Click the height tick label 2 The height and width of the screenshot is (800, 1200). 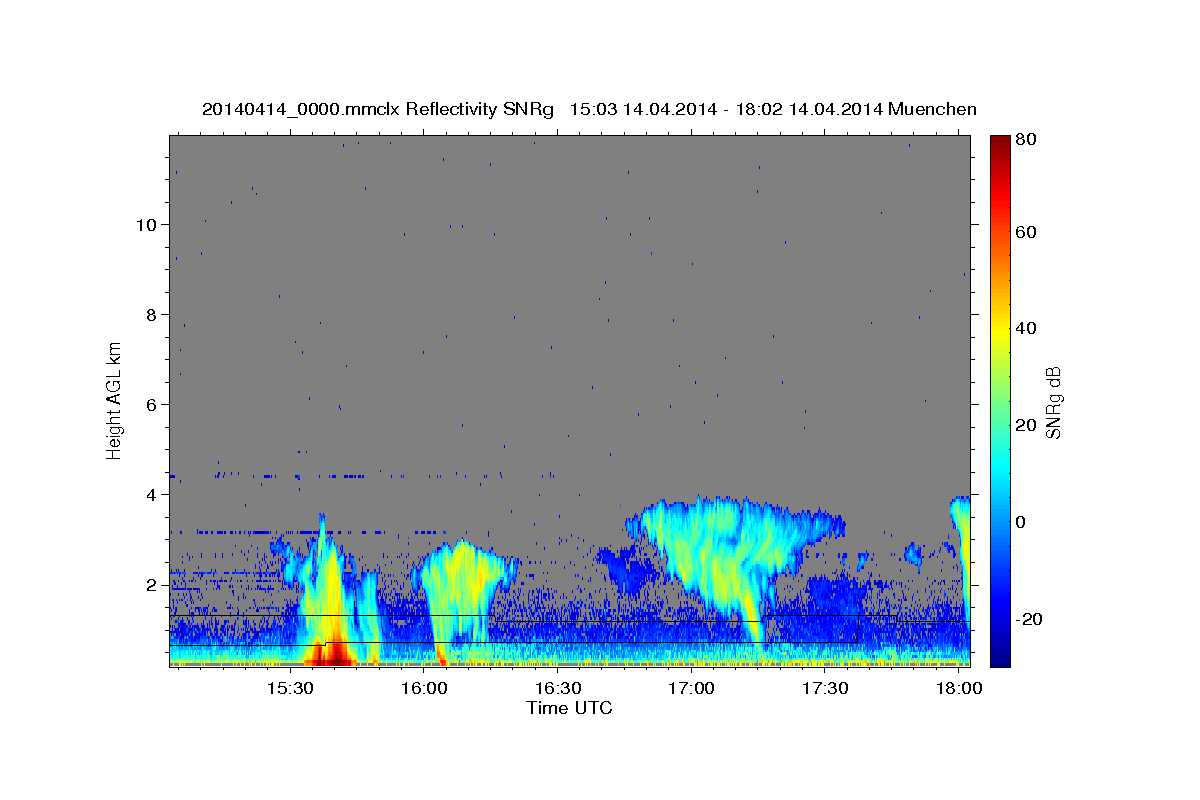(152, 584)
